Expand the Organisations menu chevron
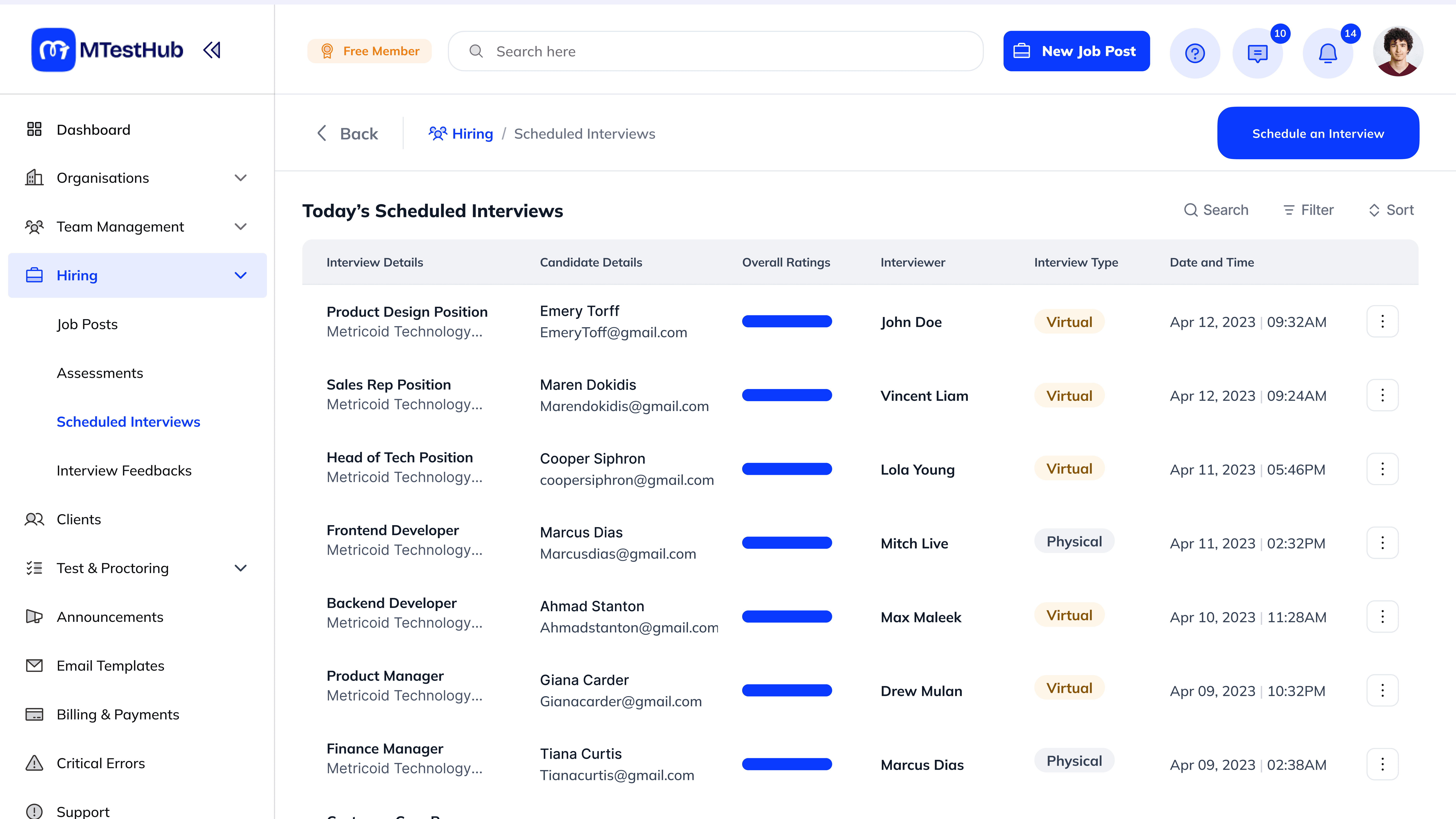 pyautogui.click(x=241, y=178)
